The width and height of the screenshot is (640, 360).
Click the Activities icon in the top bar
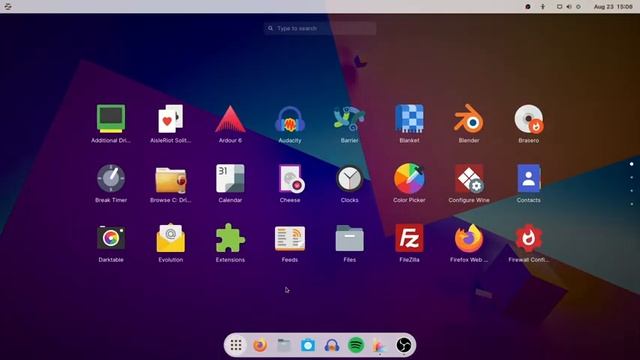pos(8,6)
